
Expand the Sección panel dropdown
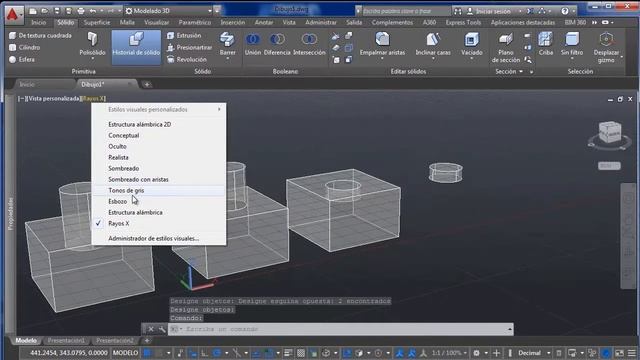(509, 71)
